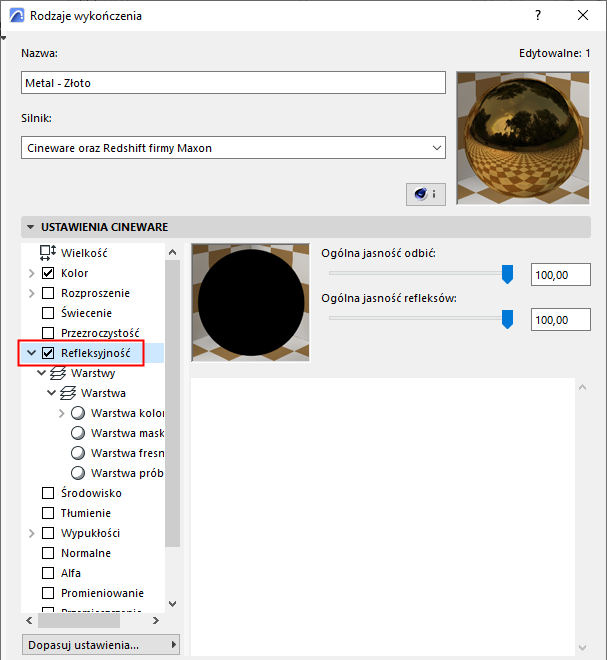This screenshot has height=660, width=607.
Task: Select the Środowisko row label
Action: pos(91,493)
